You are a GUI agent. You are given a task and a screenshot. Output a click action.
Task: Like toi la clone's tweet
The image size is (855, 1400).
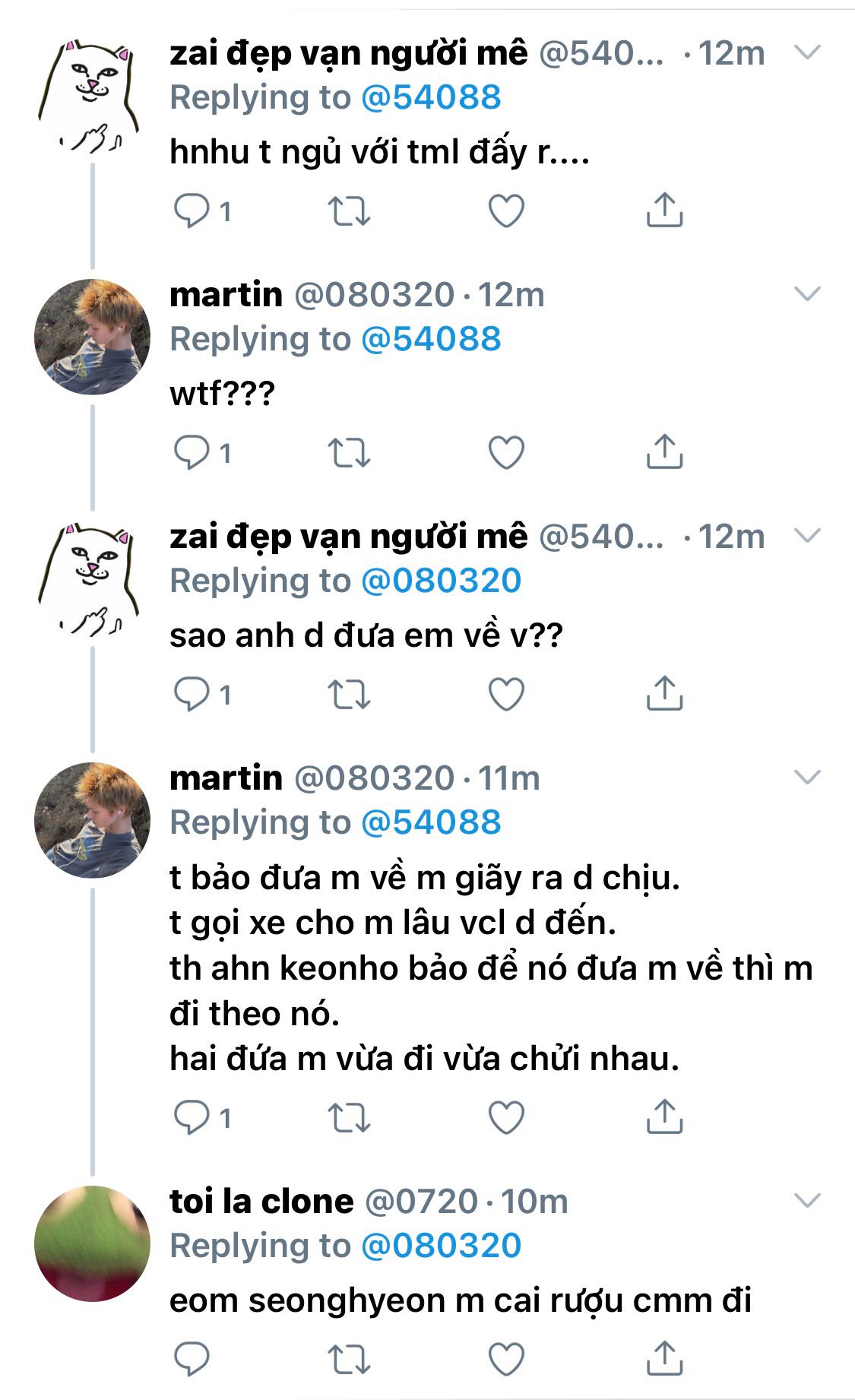pyautogui.click(x=506, y=1359)
